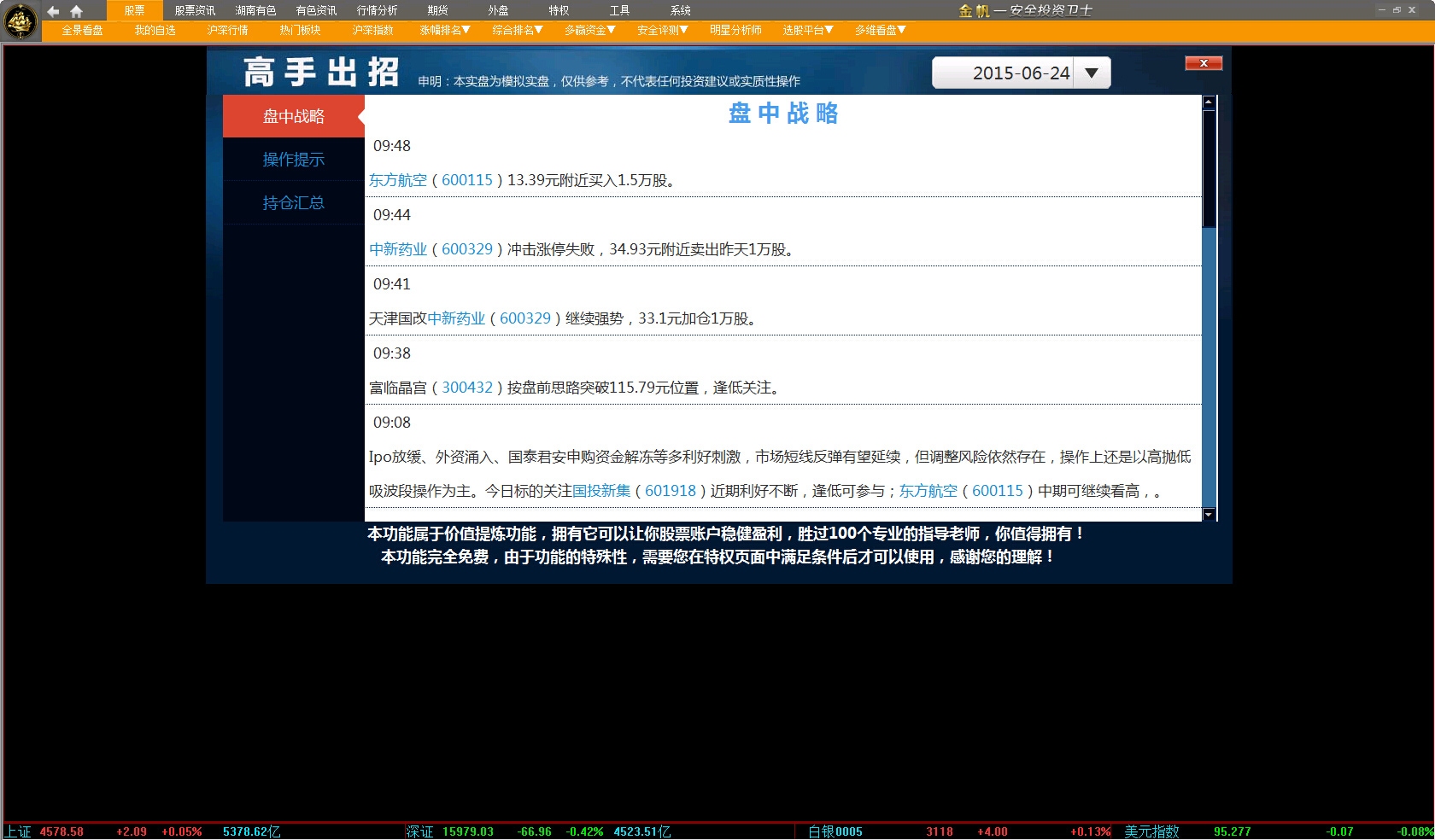
Task: Open the date dropdown arrow beside 2015-06-24
Action: (x=1092, y=73)
